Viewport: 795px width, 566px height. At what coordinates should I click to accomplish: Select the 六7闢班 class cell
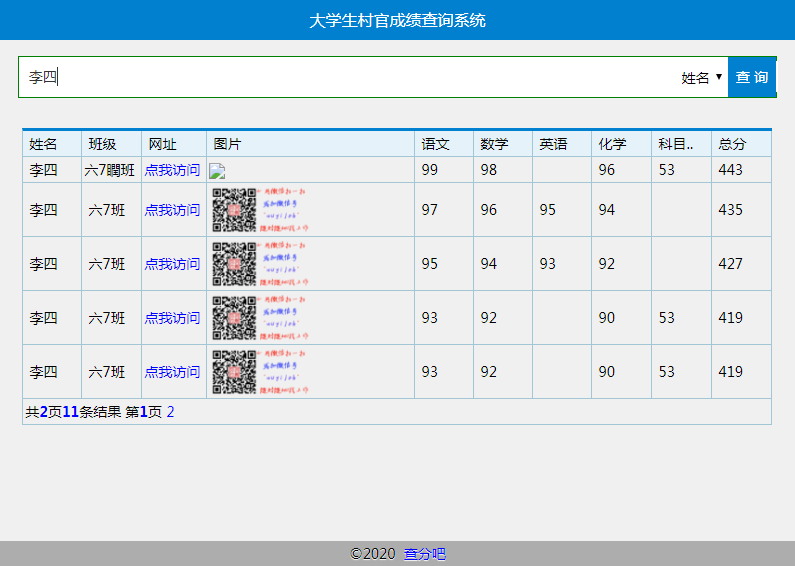[110, 170]
